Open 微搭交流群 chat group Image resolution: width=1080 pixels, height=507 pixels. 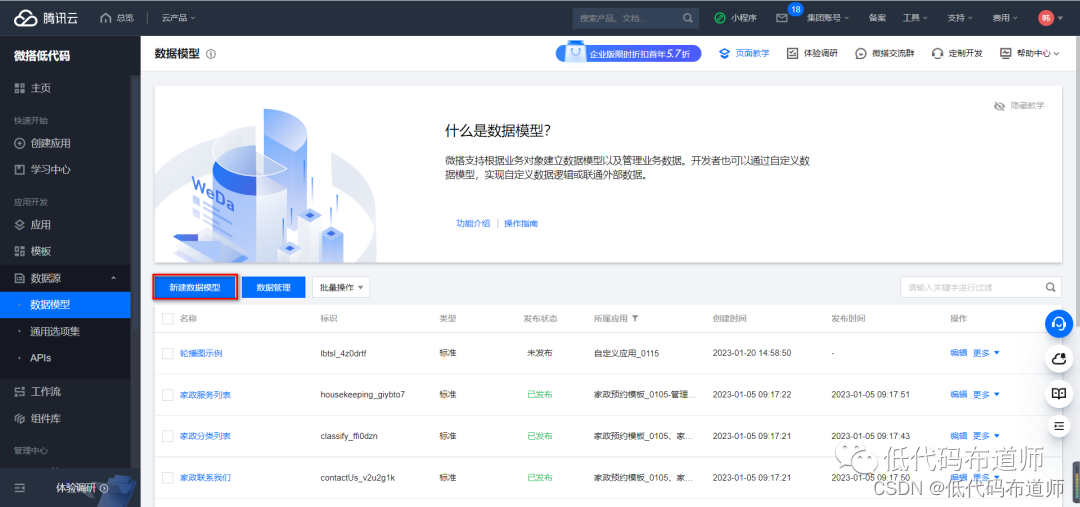(x=885, y=53)
